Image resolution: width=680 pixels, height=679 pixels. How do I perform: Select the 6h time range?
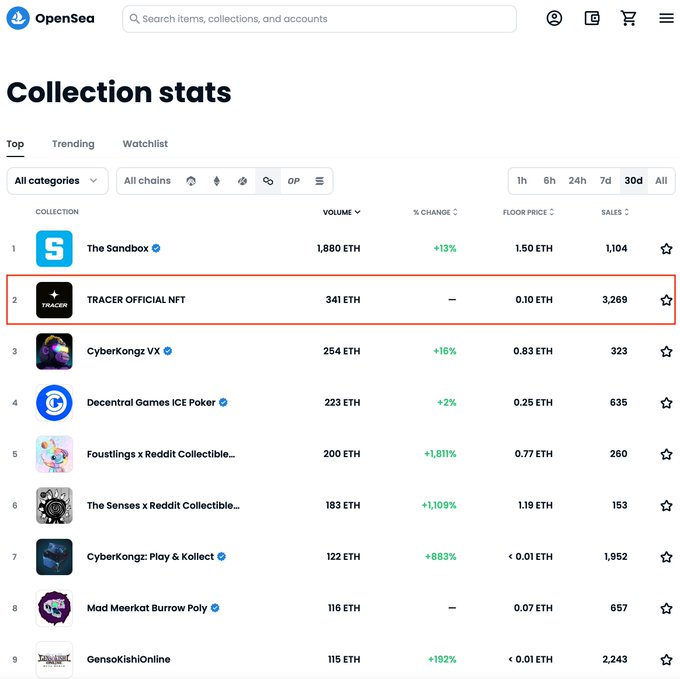coord(549,181)
